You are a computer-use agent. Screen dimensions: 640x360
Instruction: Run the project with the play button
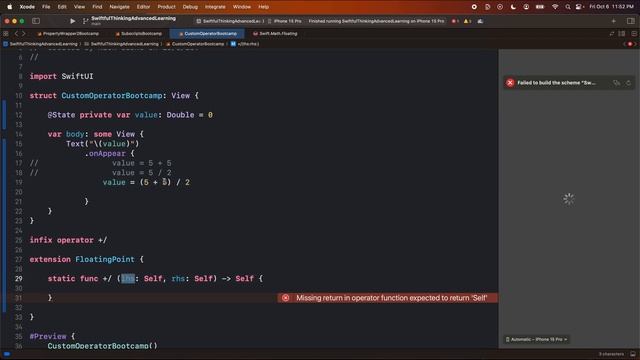tap(72, 21)
